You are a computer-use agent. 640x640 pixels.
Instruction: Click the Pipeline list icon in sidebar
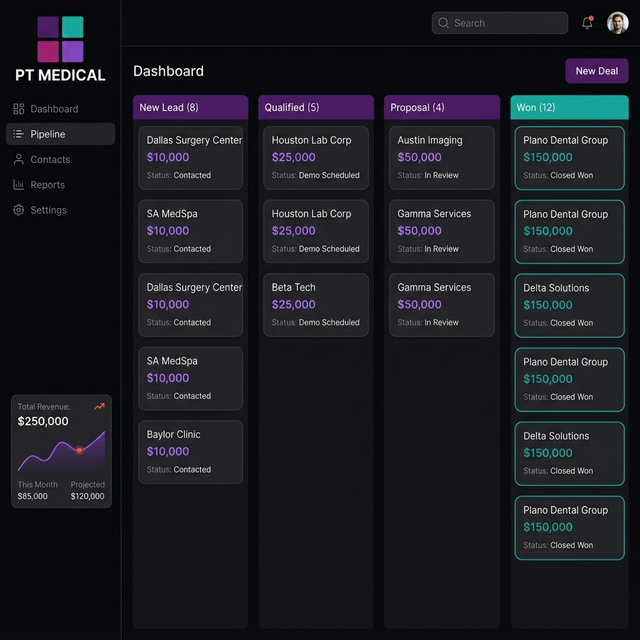(x=18, y=134)
